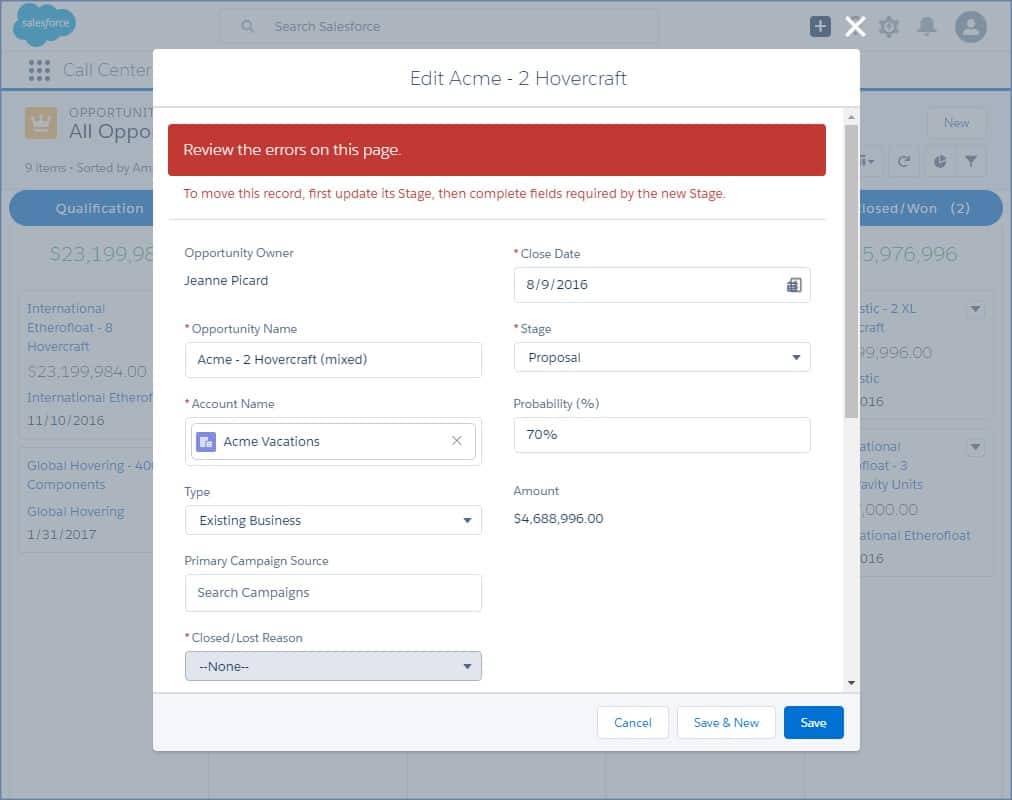The height and width of the screenshot is (800, 1012).
Task: Click the $4,688,996.00 amount value
Action: (558, 519)
